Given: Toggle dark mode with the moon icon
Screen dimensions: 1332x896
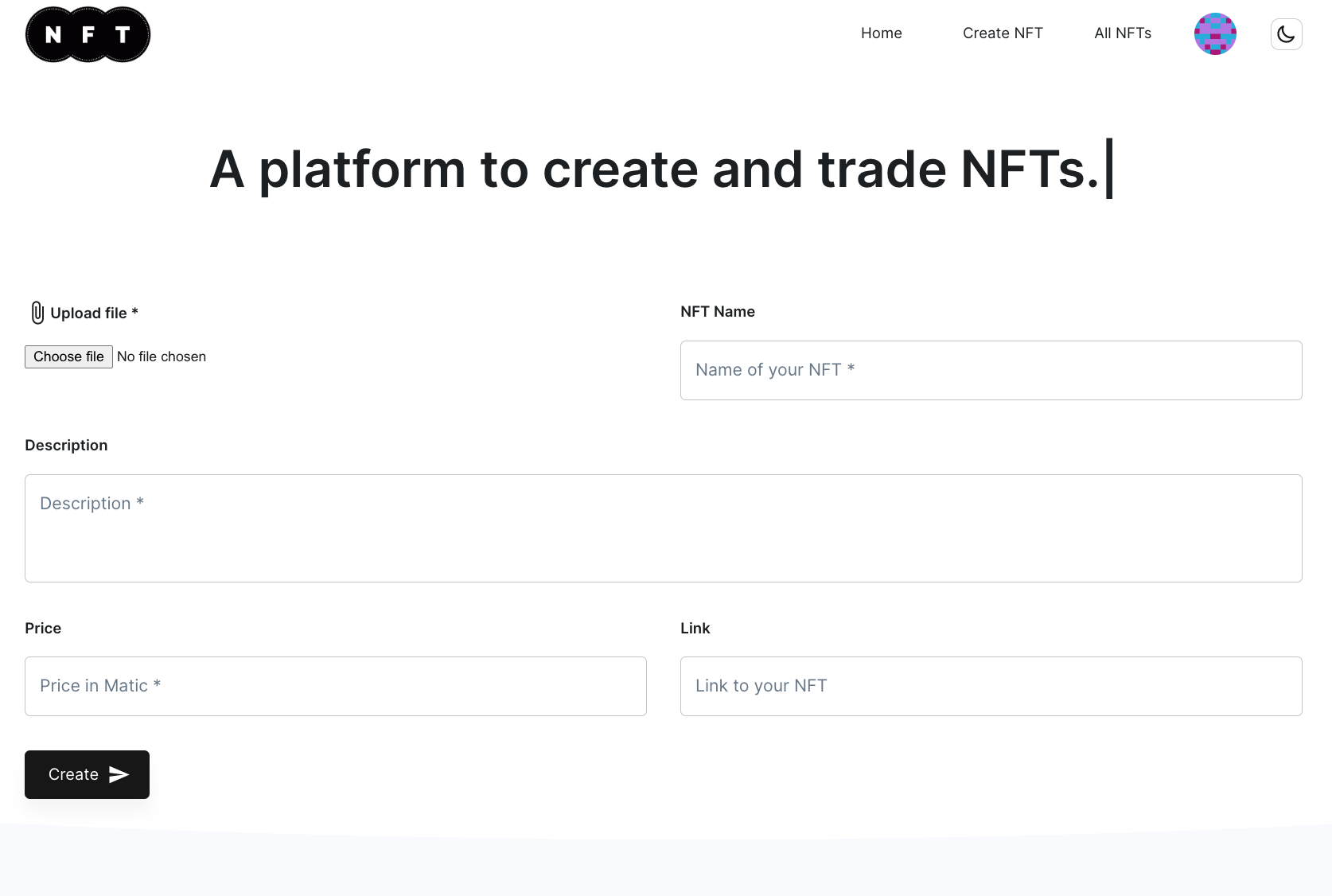Looking at the screenshot, I should click(x=1286, y=34).
